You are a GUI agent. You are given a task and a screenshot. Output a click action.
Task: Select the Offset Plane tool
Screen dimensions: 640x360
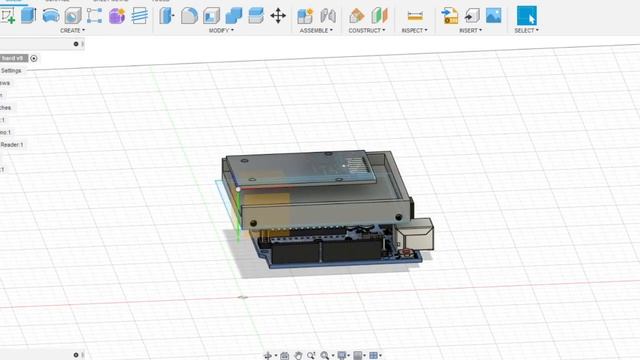pos(357,16)
